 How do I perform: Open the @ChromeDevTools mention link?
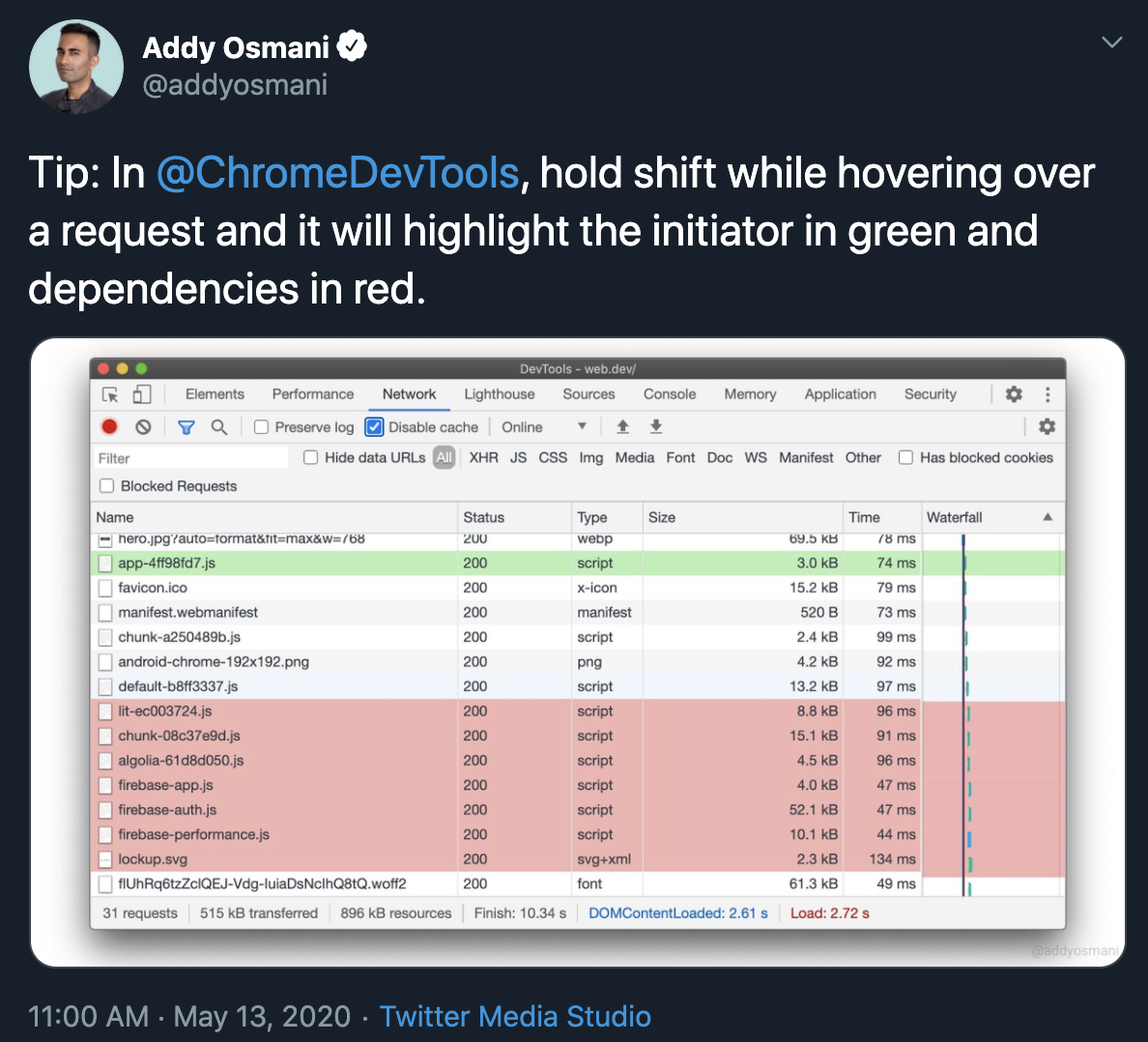(x=337, y=173)
